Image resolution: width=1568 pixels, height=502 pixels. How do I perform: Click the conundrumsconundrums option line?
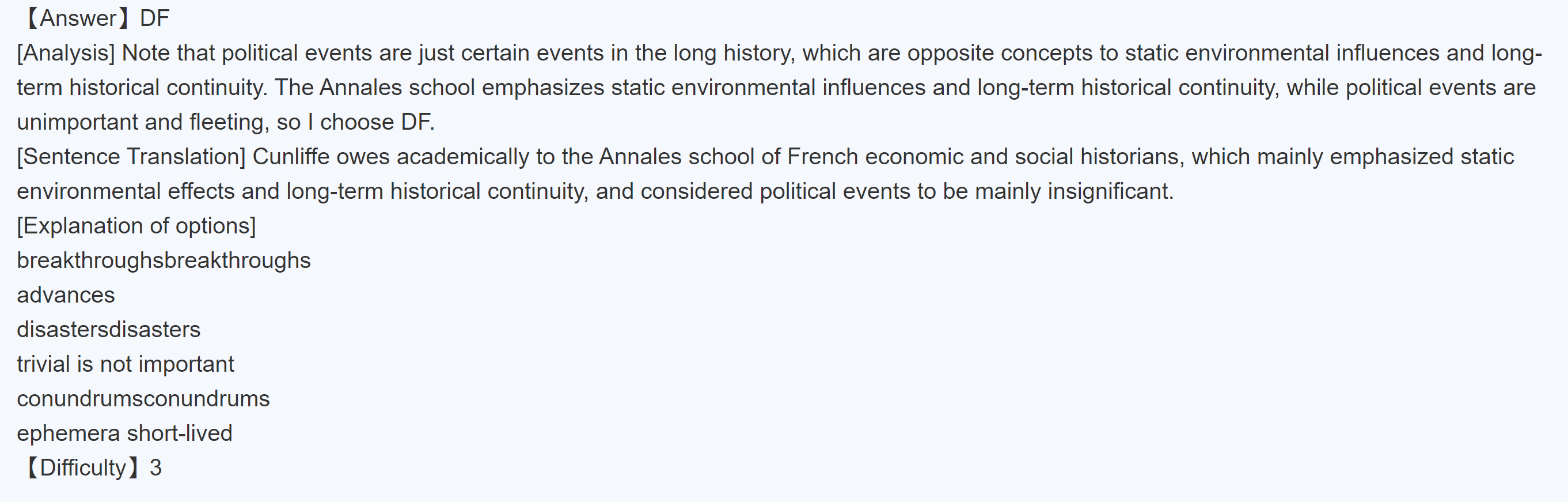pyautogui.click(x=143, y=399)
